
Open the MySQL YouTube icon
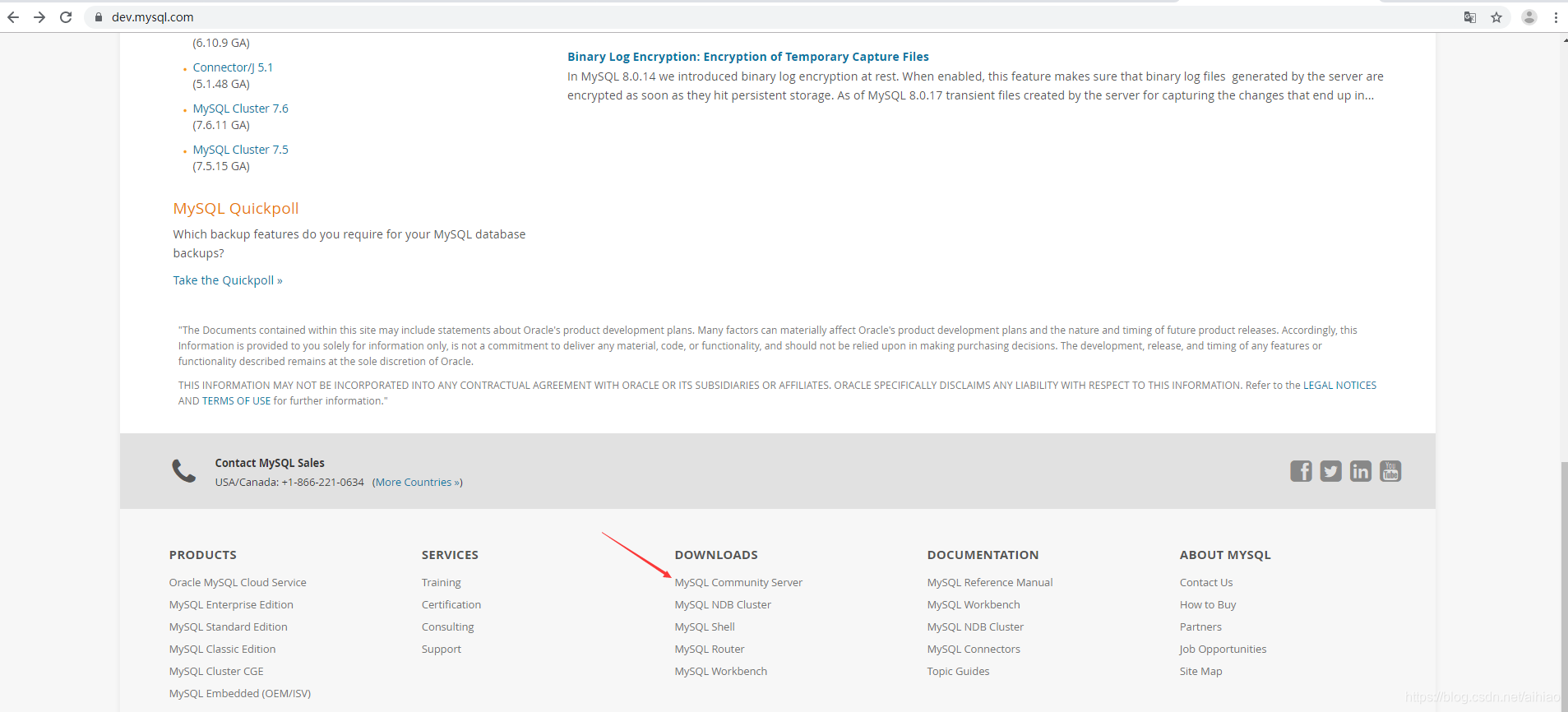(x=1390, y=471)
